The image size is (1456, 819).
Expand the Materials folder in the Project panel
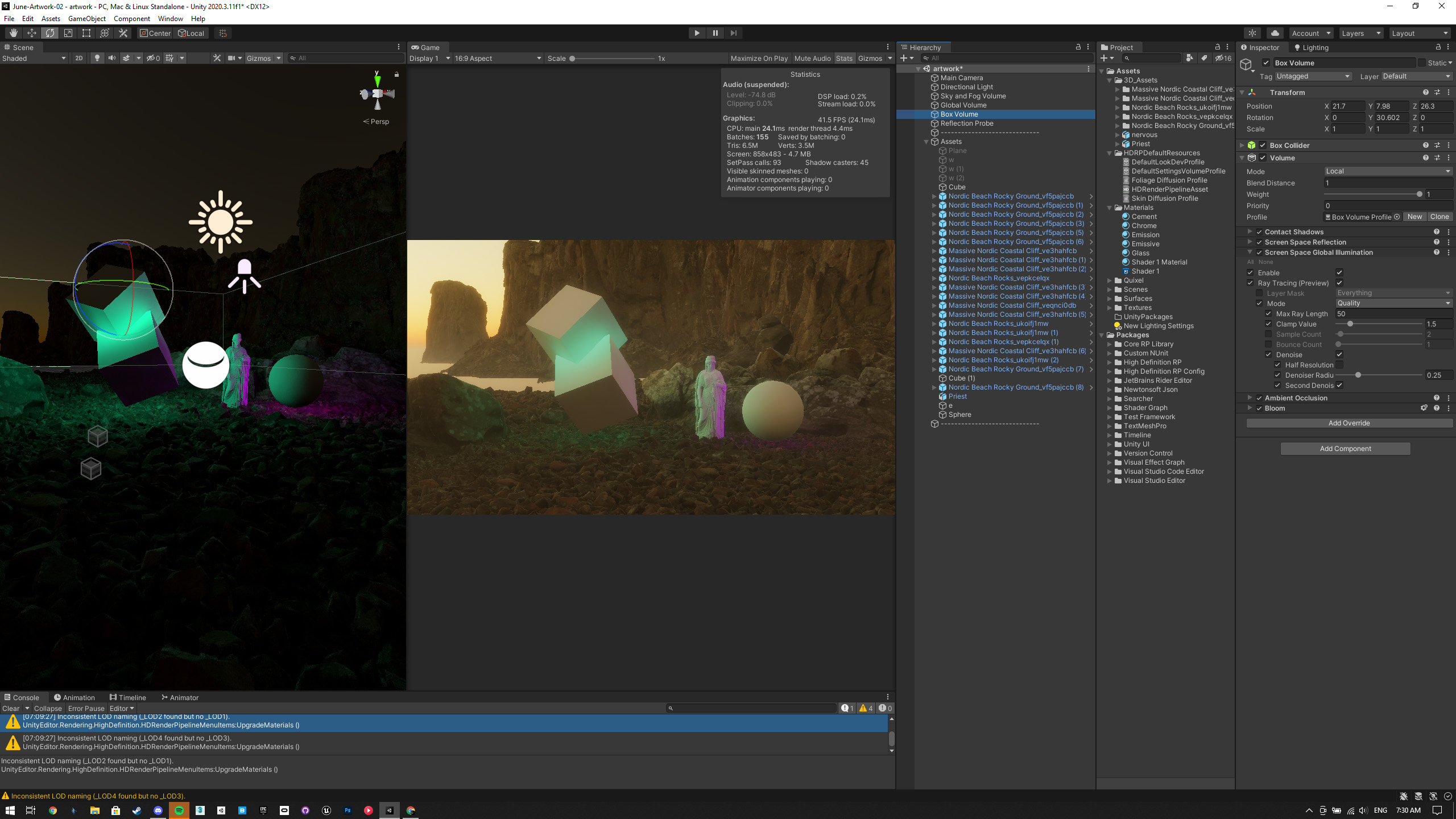point(1110,207)
